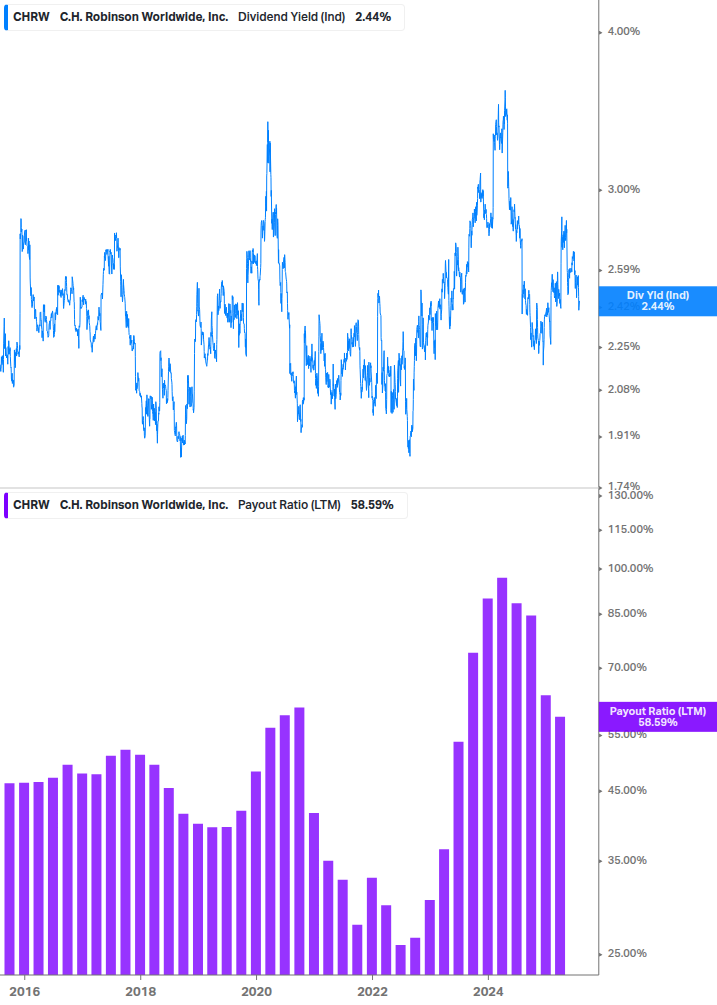Click the first payout ratio bar at far left
Image resolution: width=717 pixels, height=1005 pixels.
click(x=10, y=879)
